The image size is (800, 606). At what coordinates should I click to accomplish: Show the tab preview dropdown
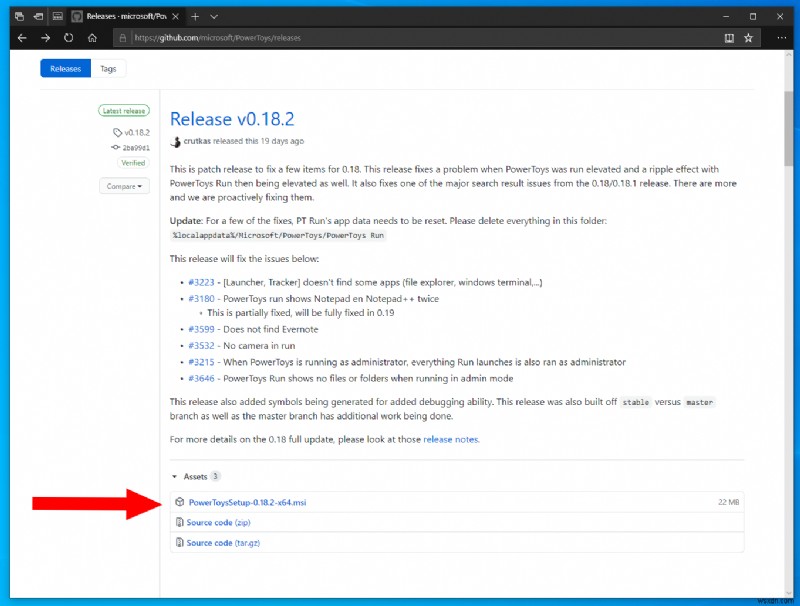pyautogui.click(x=214, y=16)
